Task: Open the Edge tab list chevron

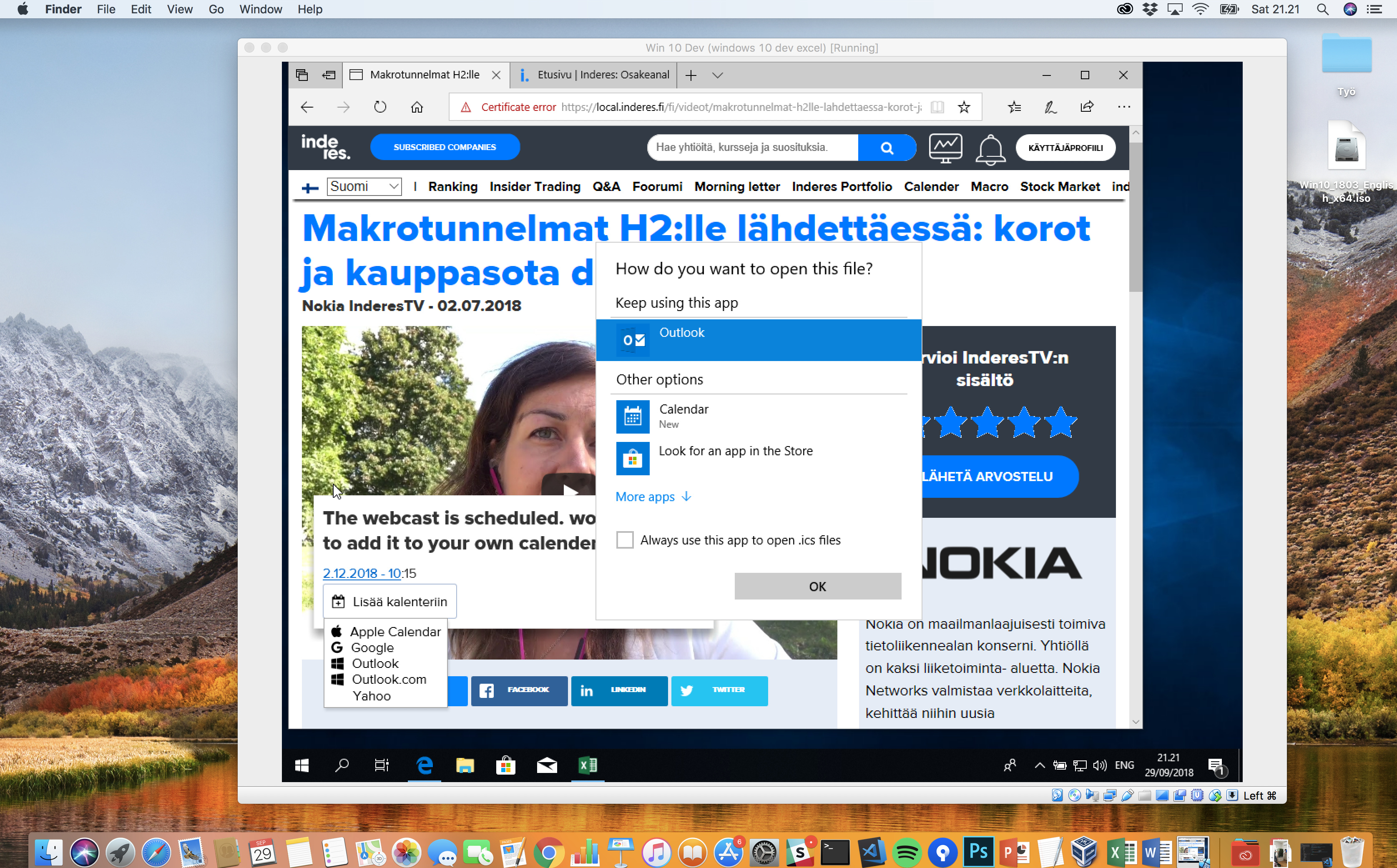Action: pos(718,75)
